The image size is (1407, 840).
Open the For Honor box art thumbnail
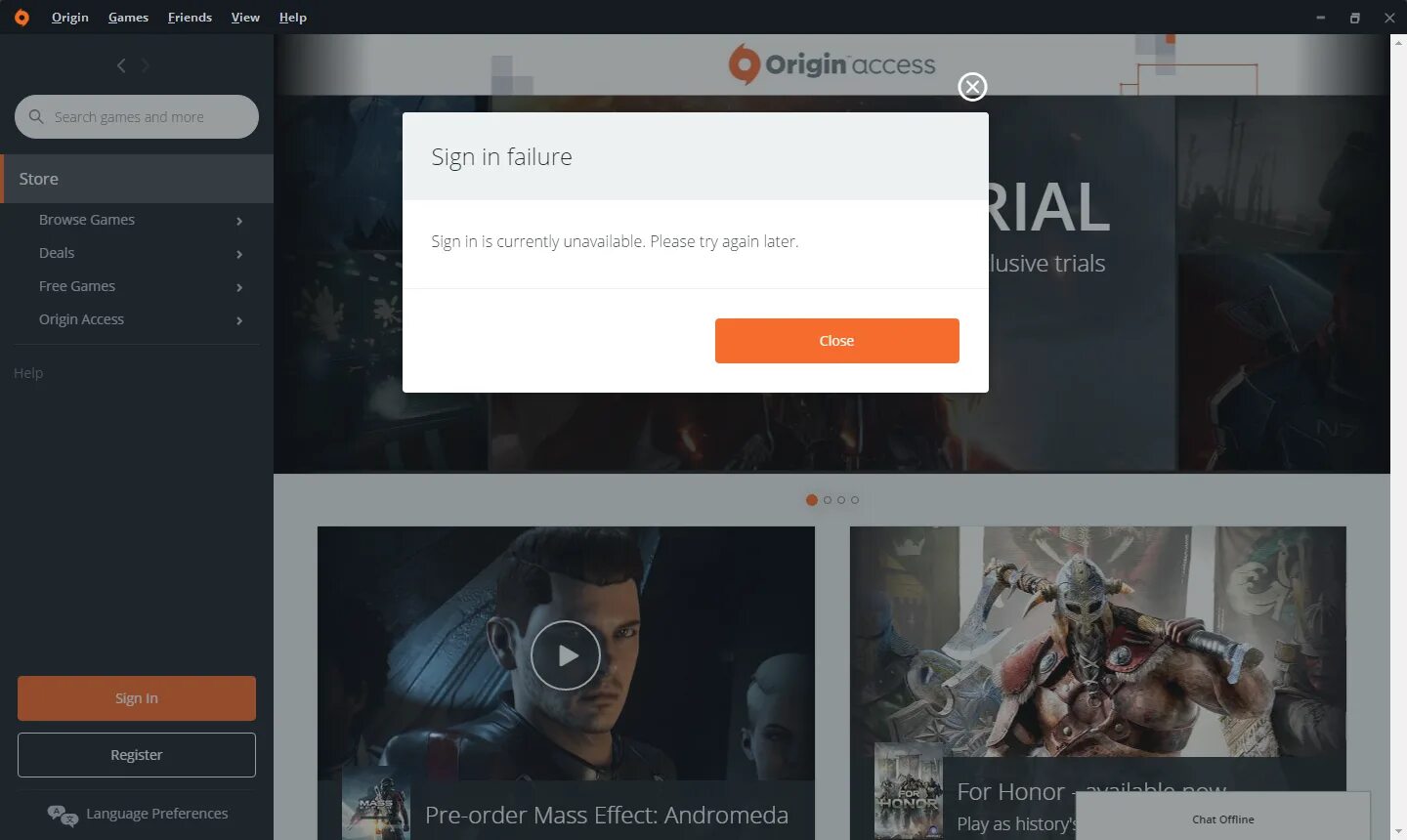(x=909, y=791)
